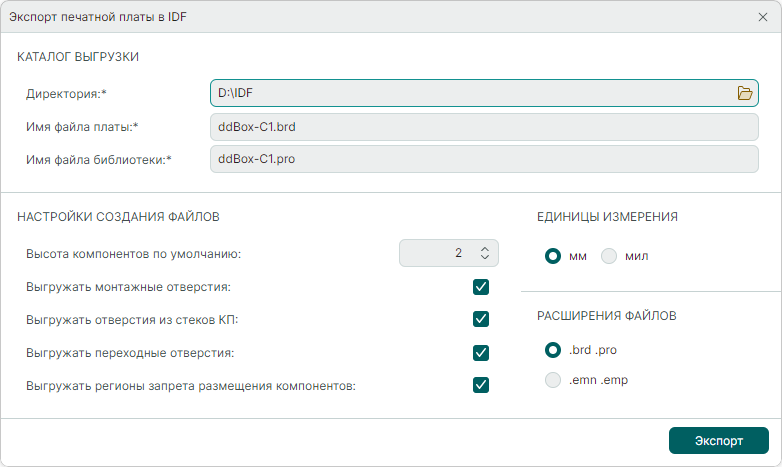This screenshot has height=467, width=782.
Task: Toggle the Выгружать монтажные отверстия checkbox
Action: pyautogui.click(x=481, y=287)
